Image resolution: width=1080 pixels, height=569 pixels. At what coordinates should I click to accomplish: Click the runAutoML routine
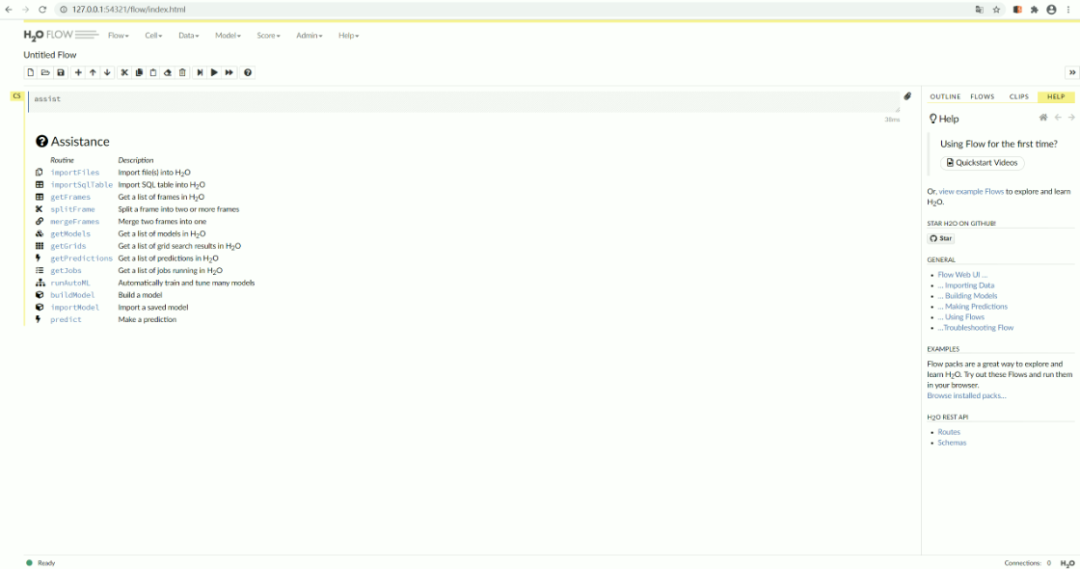[70, 283]
